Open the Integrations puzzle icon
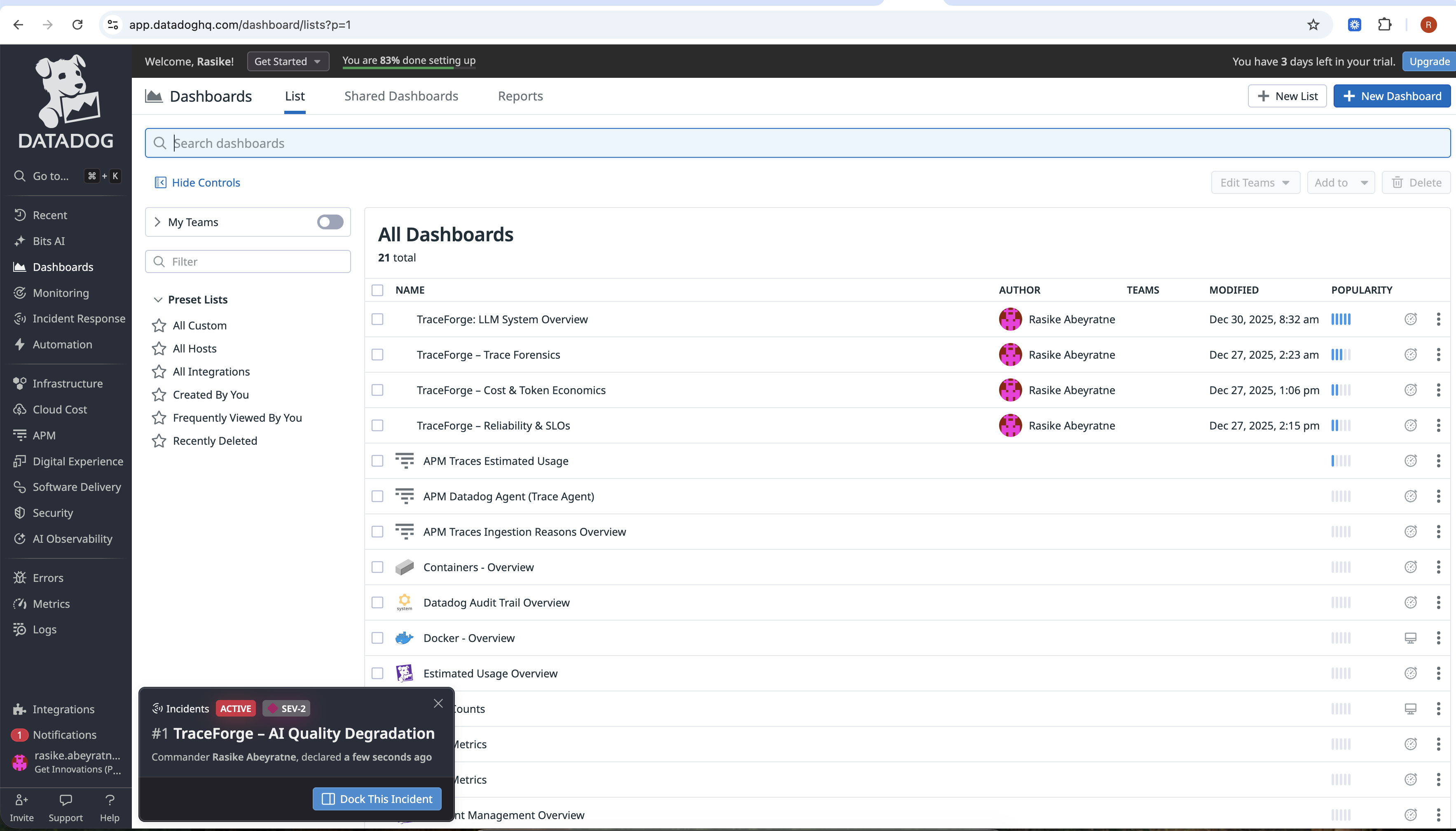The height and width of the screenshot is (831, 1456). tap(19, 709)
